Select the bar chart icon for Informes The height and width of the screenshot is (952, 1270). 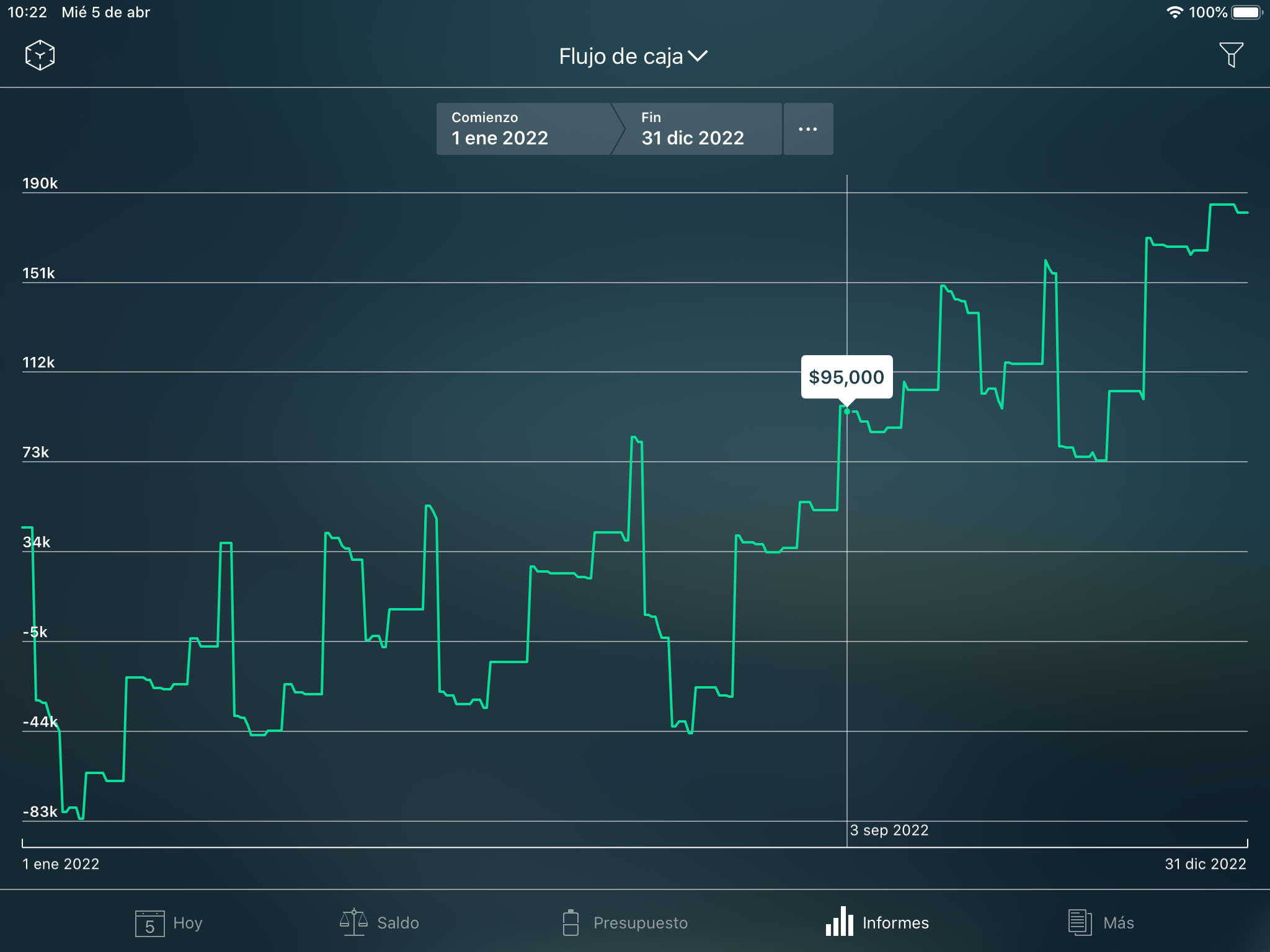[838, 923]
